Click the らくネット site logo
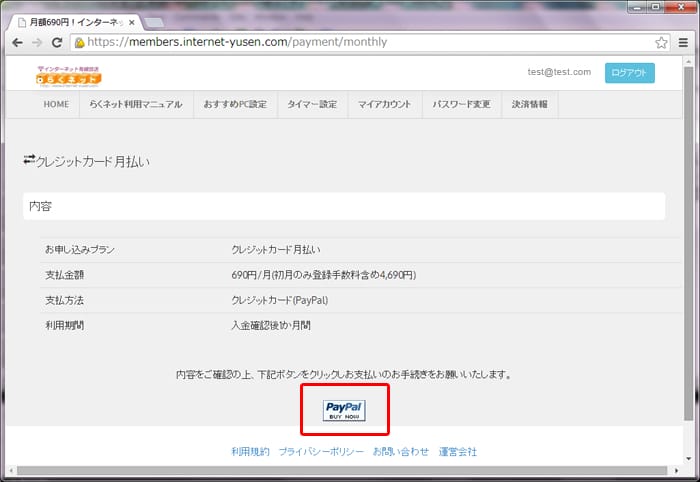The height and width of the screenshot is (482, 700). (69, 75)
